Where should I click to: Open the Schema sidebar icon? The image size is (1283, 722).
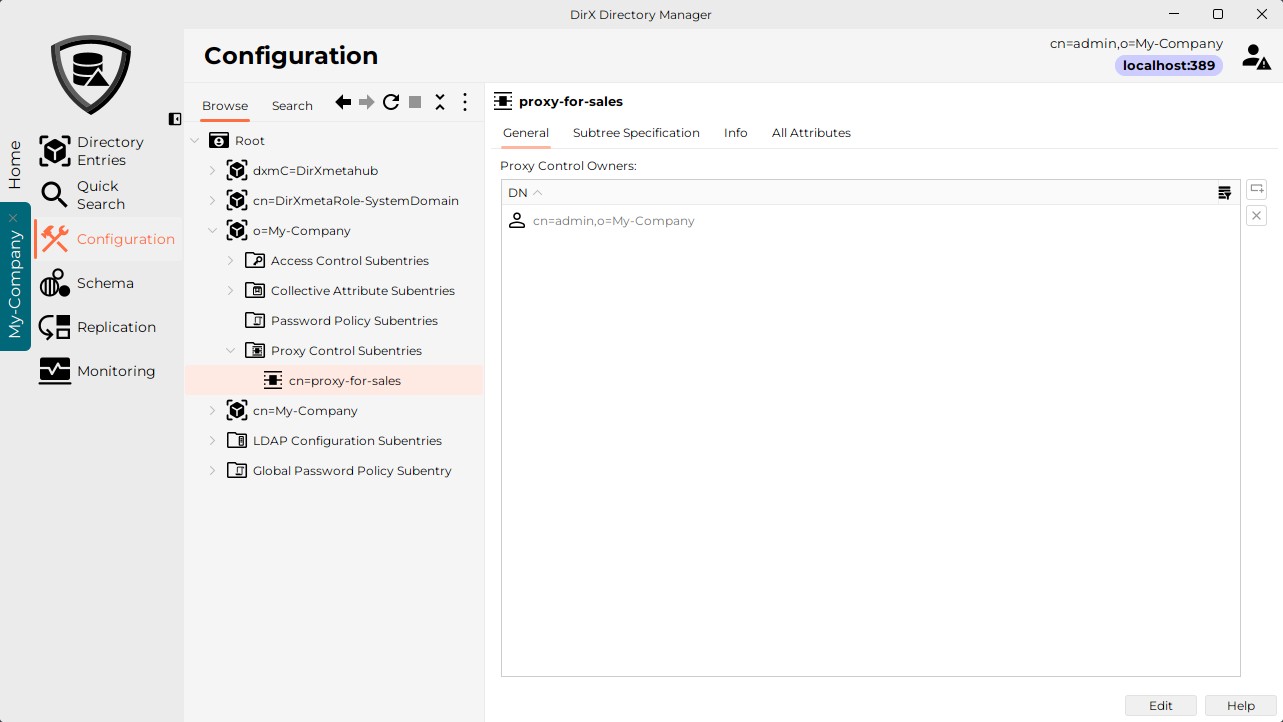[54, 283]
